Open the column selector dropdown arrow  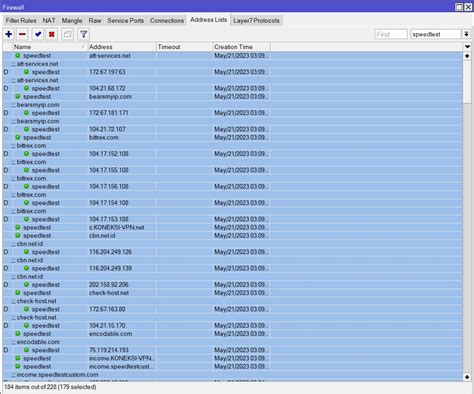(467, 47)
